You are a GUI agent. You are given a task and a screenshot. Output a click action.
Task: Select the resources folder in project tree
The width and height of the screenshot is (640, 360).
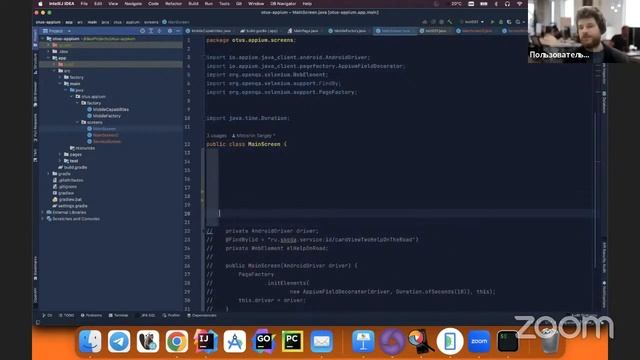click(x=82, y=148)
